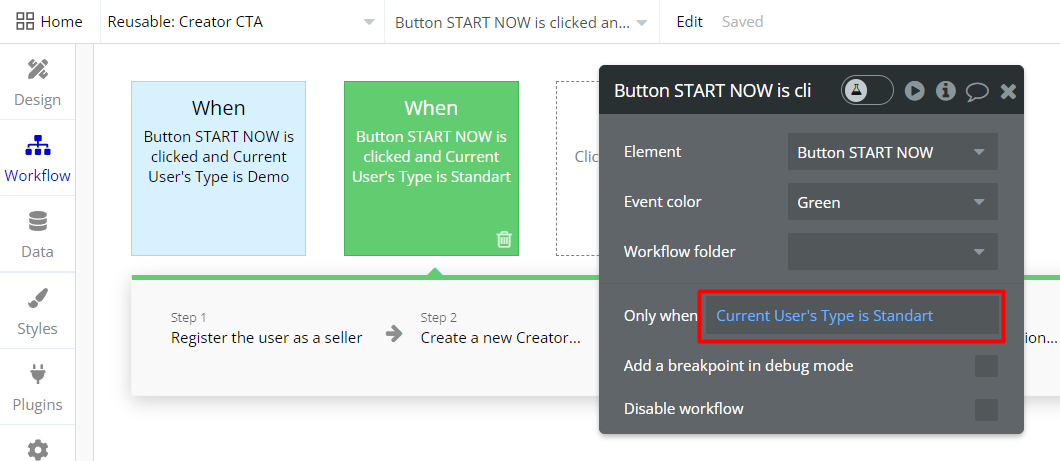This screenshot has width=1060, height=461.
Task: Switch to the Workflow tab
Action: [x=37, y=159]
